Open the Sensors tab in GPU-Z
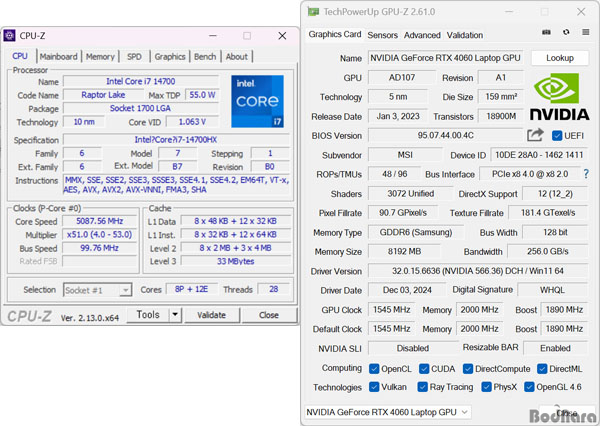 click(383, 35)
